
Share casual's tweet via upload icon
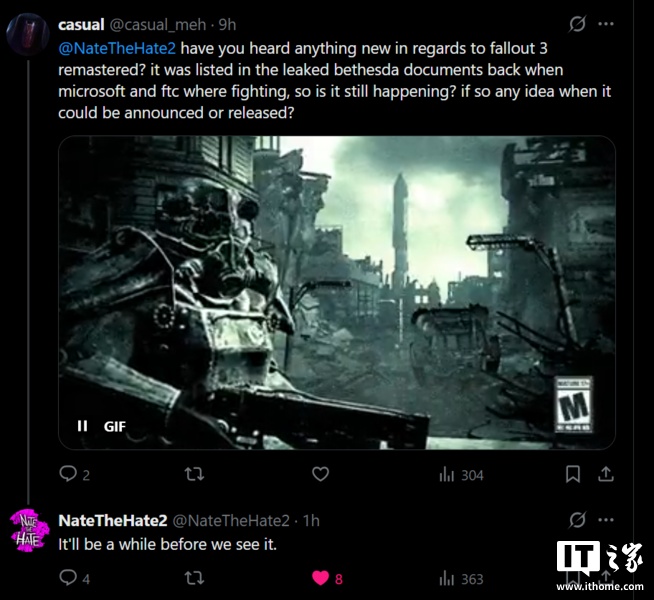[x=606, y=474]
